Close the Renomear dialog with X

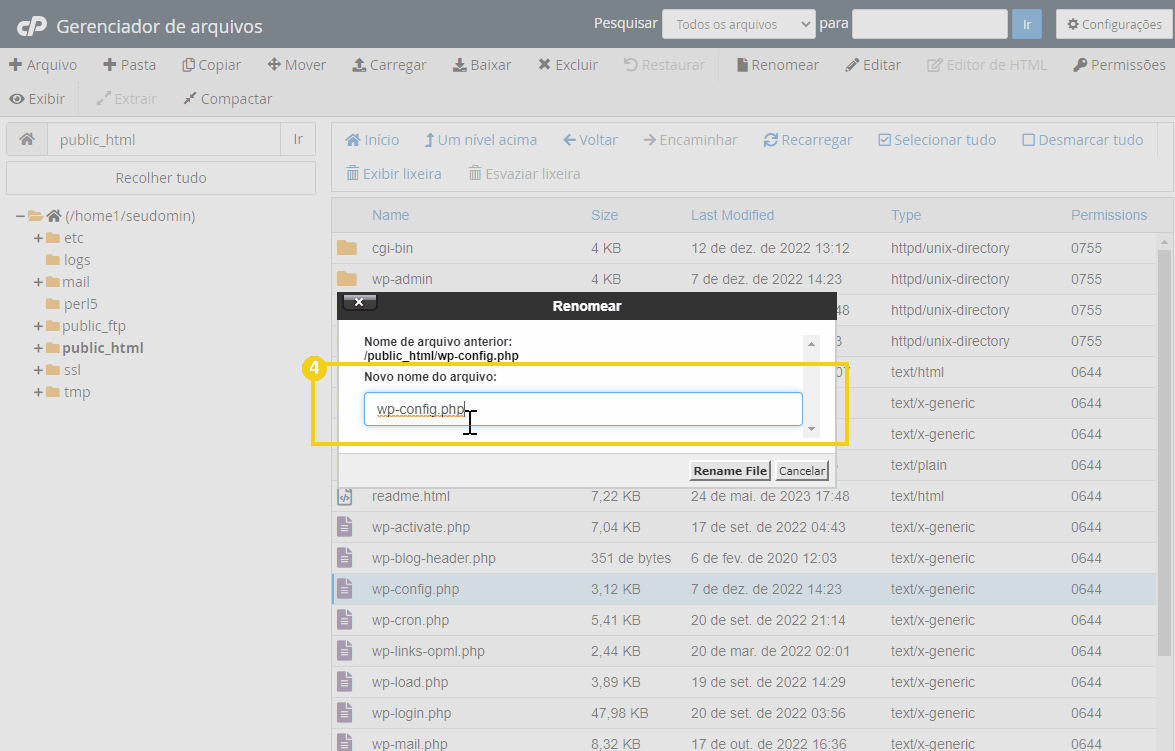click(359, 302)
